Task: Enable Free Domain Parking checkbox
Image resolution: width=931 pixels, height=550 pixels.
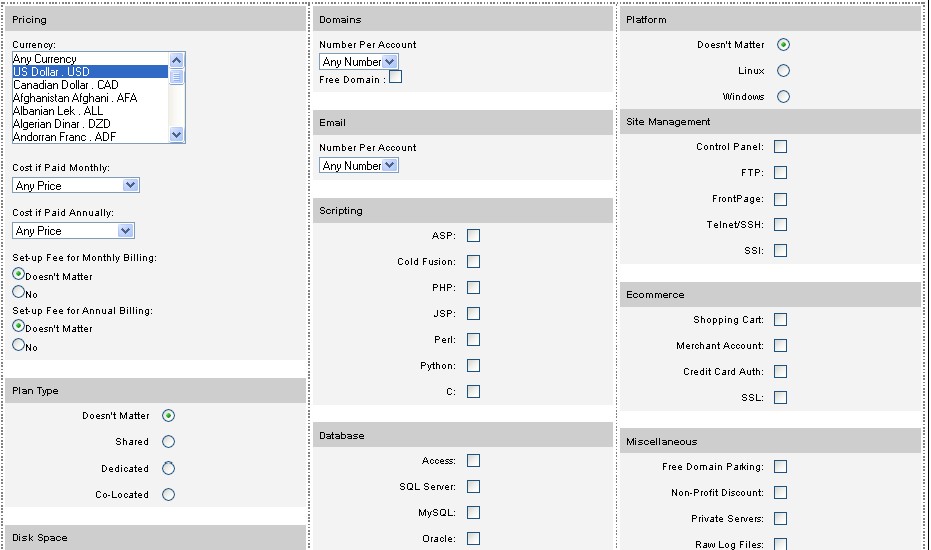Action: coord(780,467)
